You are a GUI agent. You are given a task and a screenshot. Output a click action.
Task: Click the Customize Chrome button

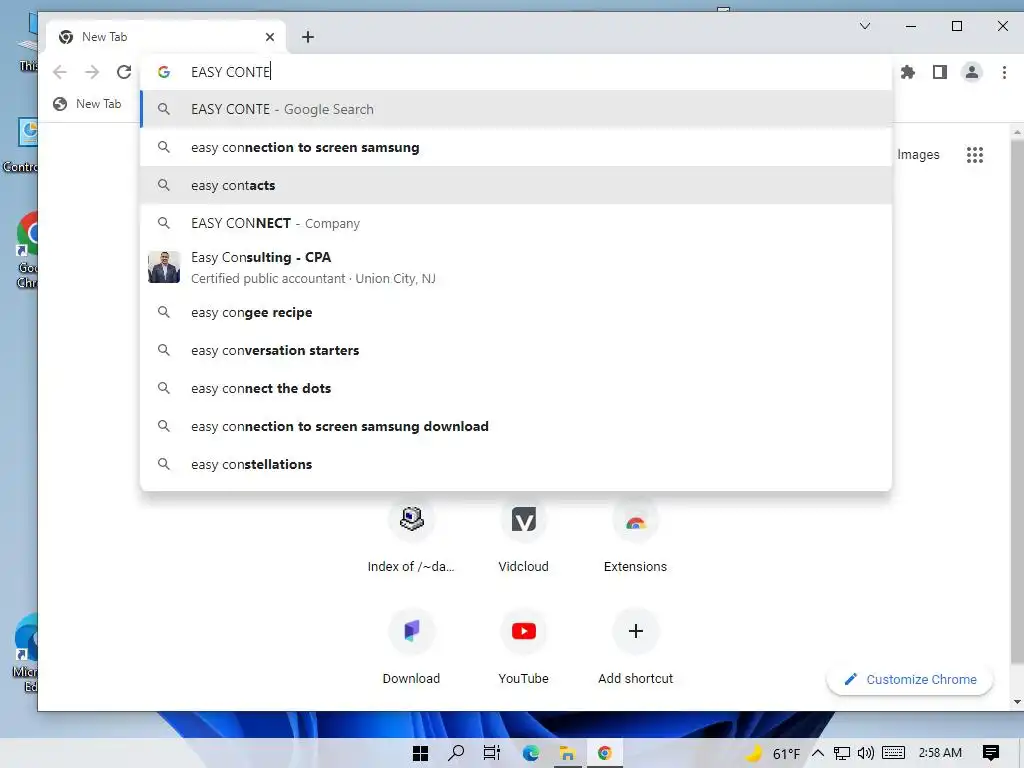[910, 679]
